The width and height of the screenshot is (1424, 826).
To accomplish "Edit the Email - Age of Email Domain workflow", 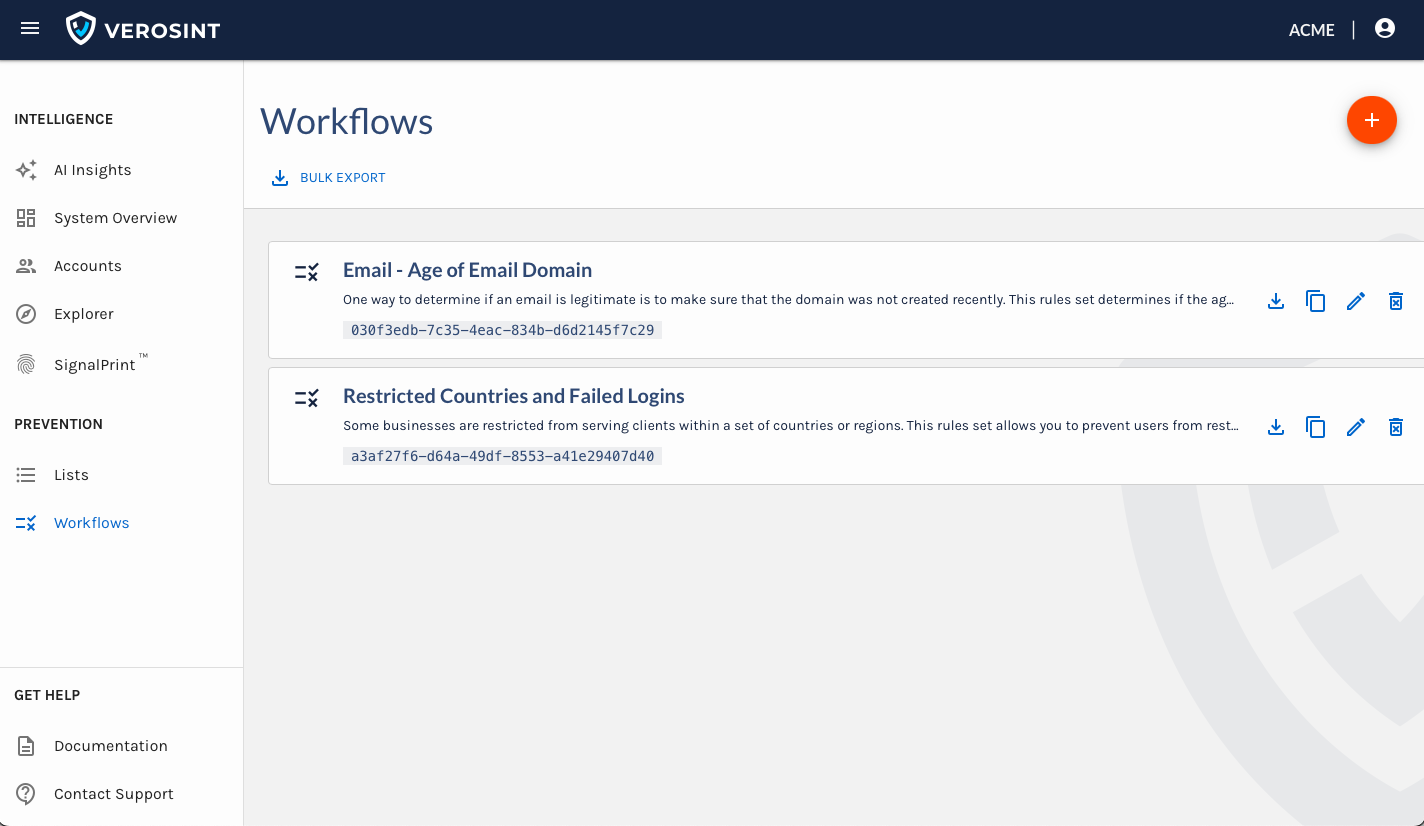I will 1355,301.
